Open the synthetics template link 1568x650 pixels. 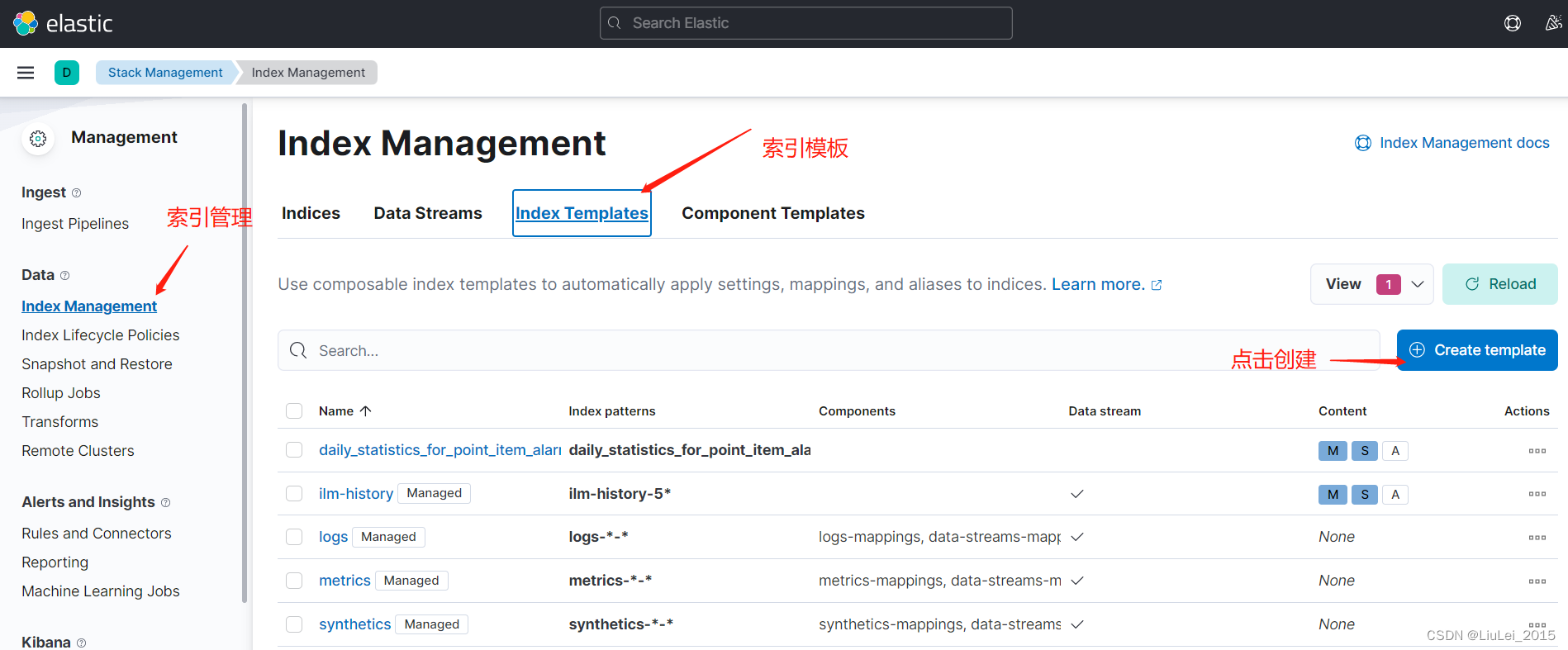pyautogui.click(x=355, y=624)
